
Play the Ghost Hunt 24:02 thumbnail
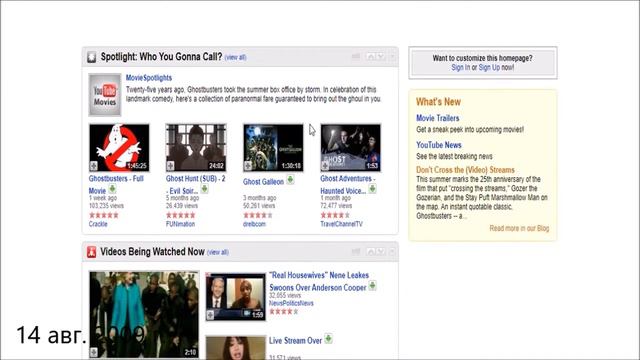coord(196,148)
